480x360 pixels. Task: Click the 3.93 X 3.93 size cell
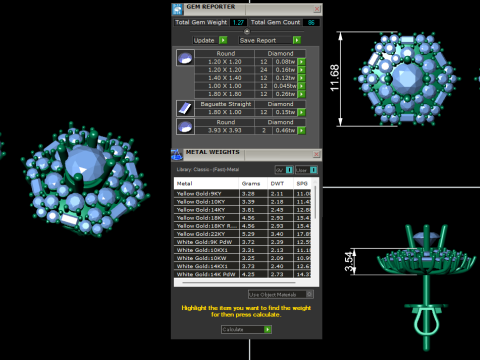pyautogui.click(x=225, y=130)
